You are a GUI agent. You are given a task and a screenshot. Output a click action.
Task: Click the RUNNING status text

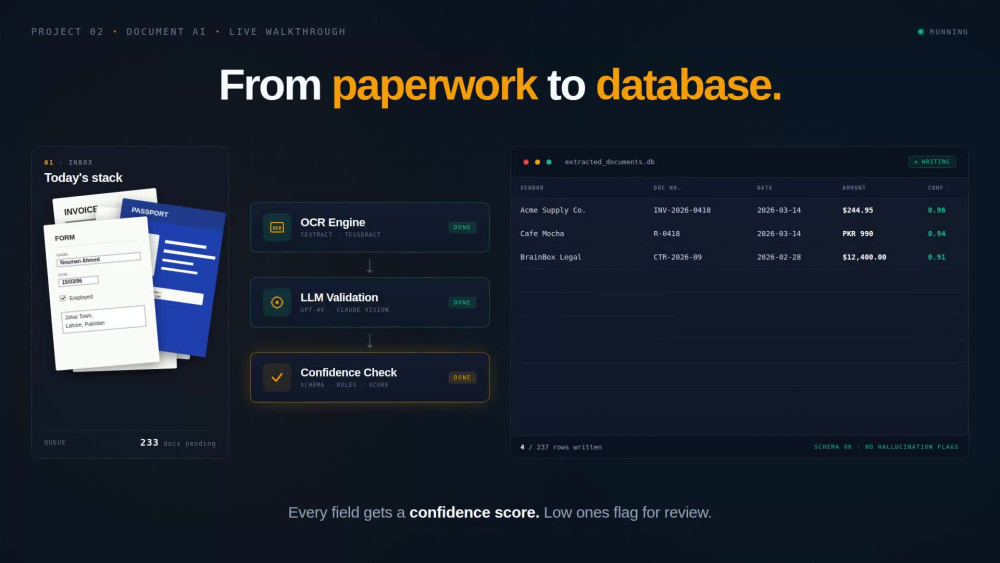pyautogui.click(x=948, y=32)
